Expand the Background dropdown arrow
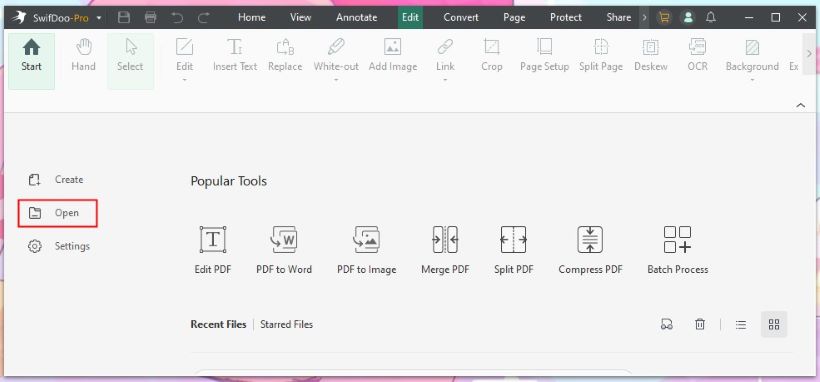 (752, 81)
